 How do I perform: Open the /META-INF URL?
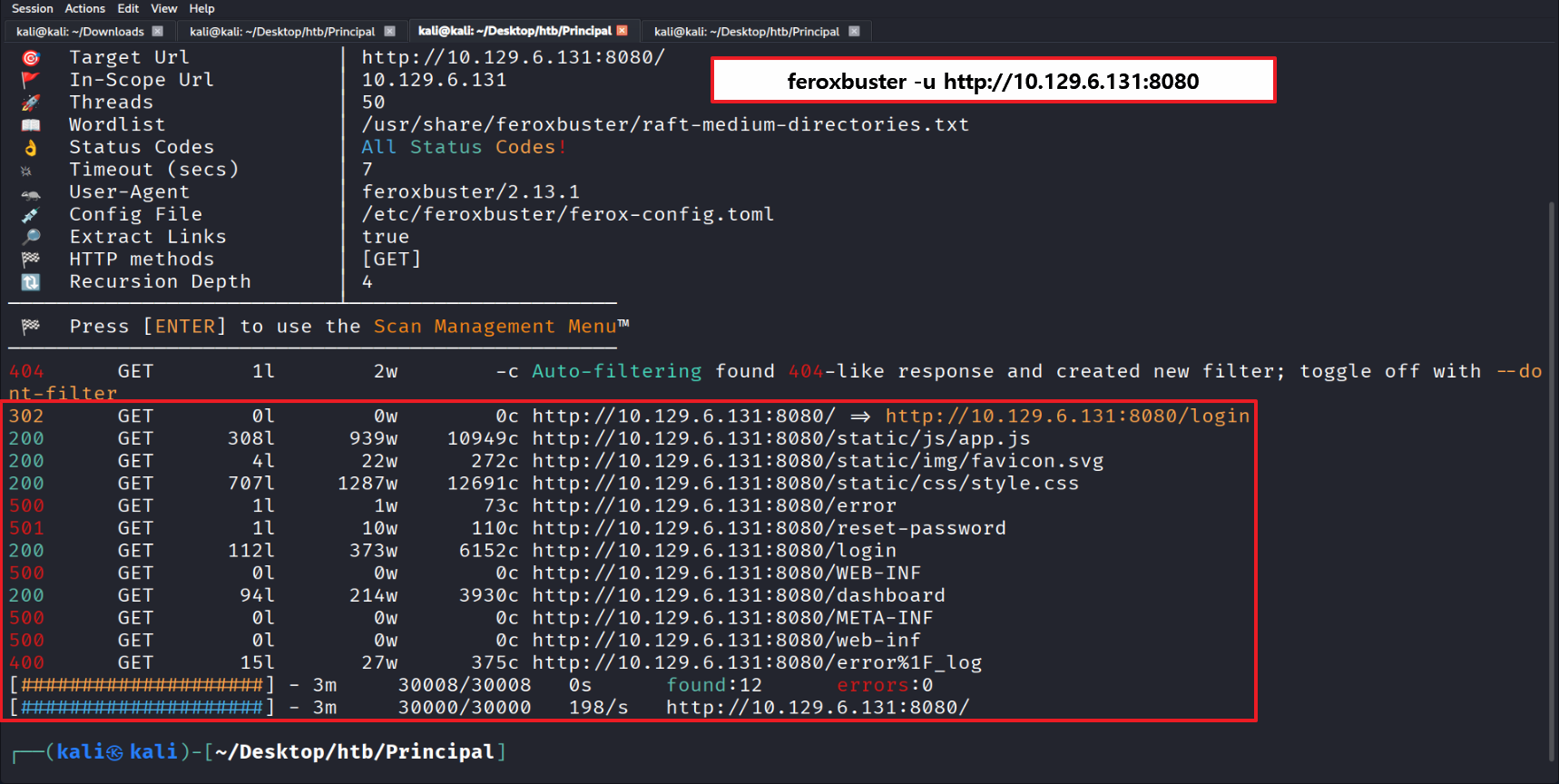pos(733,618)
